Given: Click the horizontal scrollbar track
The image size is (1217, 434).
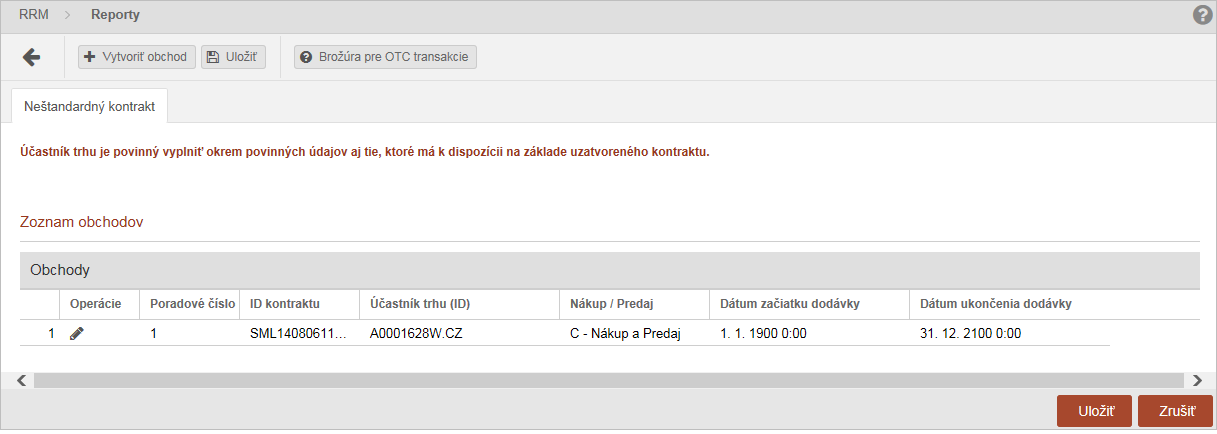Looking at the screenshot, I should [x=609, y=380].
